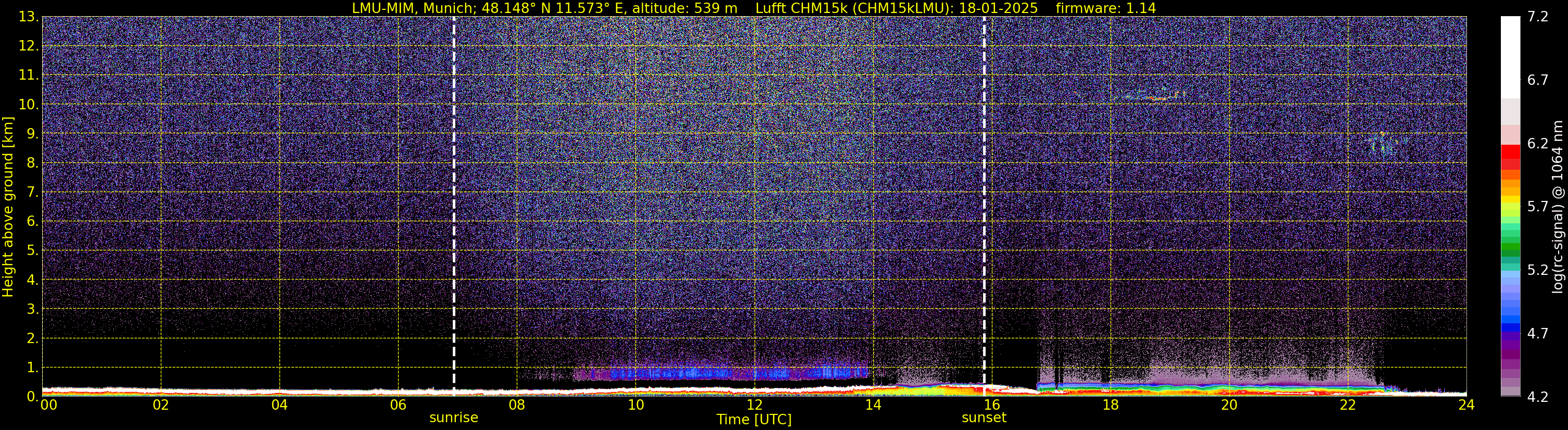Select the 'sunset' label below the axis
Screen dimensions: 1568x430
[x=984, y=418]
